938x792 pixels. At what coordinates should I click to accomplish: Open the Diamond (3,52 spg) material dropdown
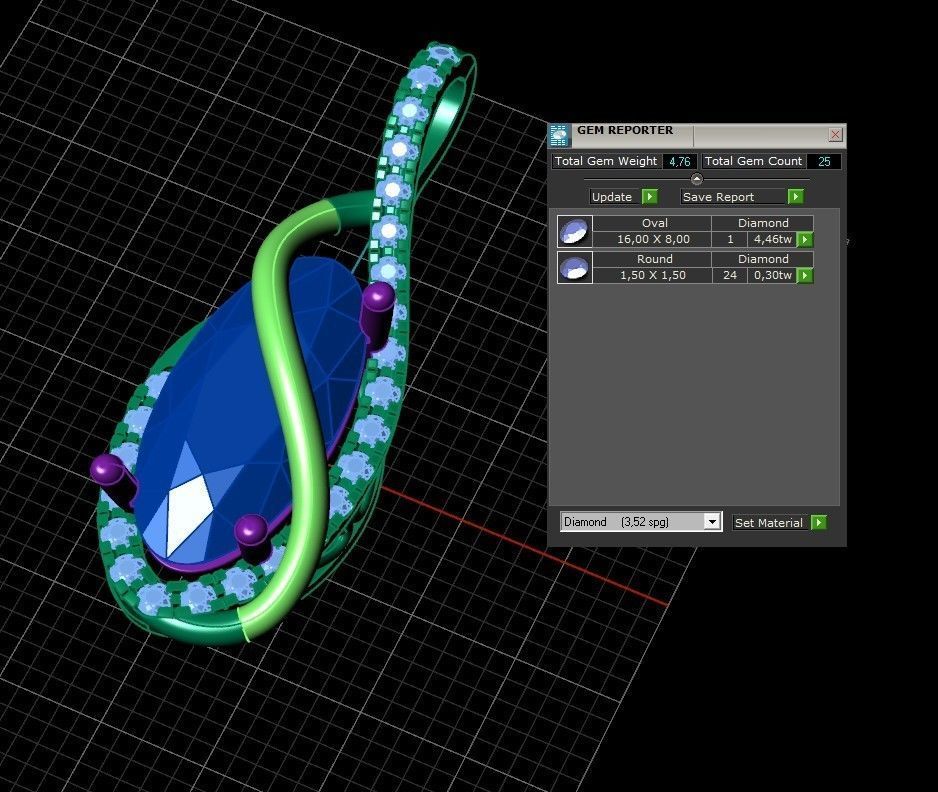[711, 522]
